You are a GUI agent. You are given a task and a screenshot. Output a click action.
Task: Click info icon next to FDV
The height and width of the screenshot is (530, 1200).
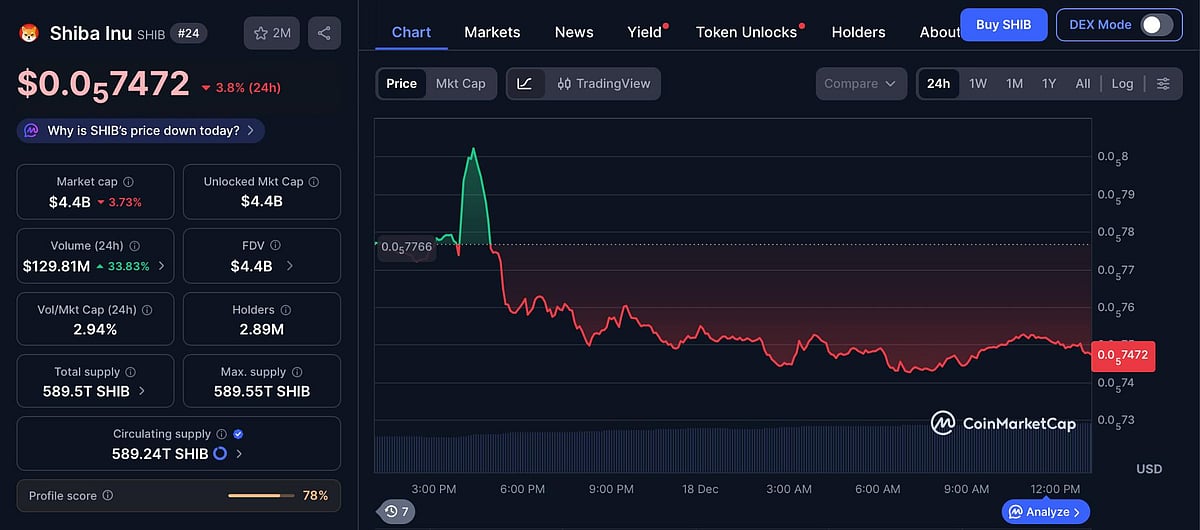click(275, 245)
